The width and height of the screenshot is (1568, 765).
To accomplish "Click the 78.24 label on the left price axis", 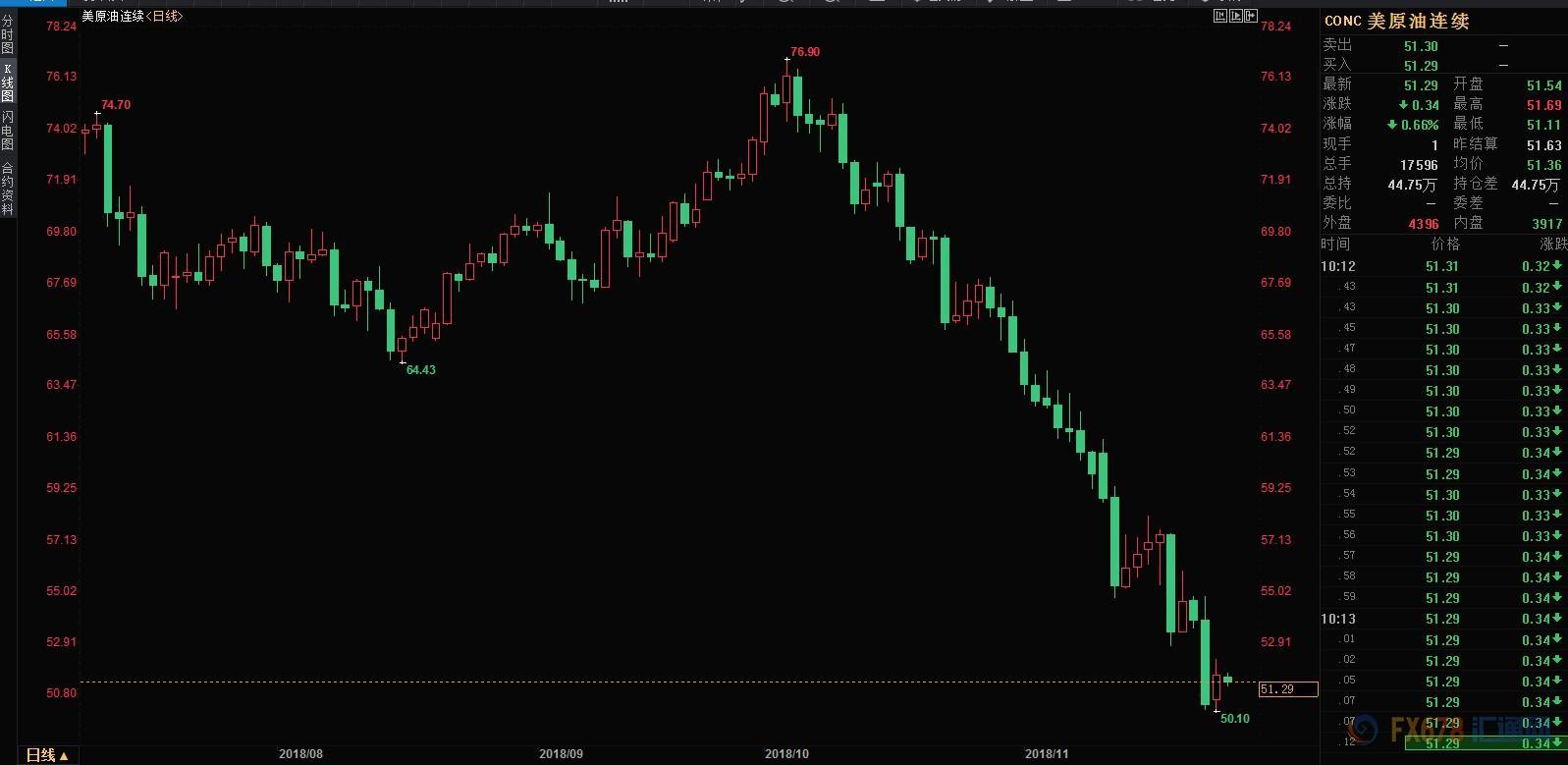I will (61, 27).
